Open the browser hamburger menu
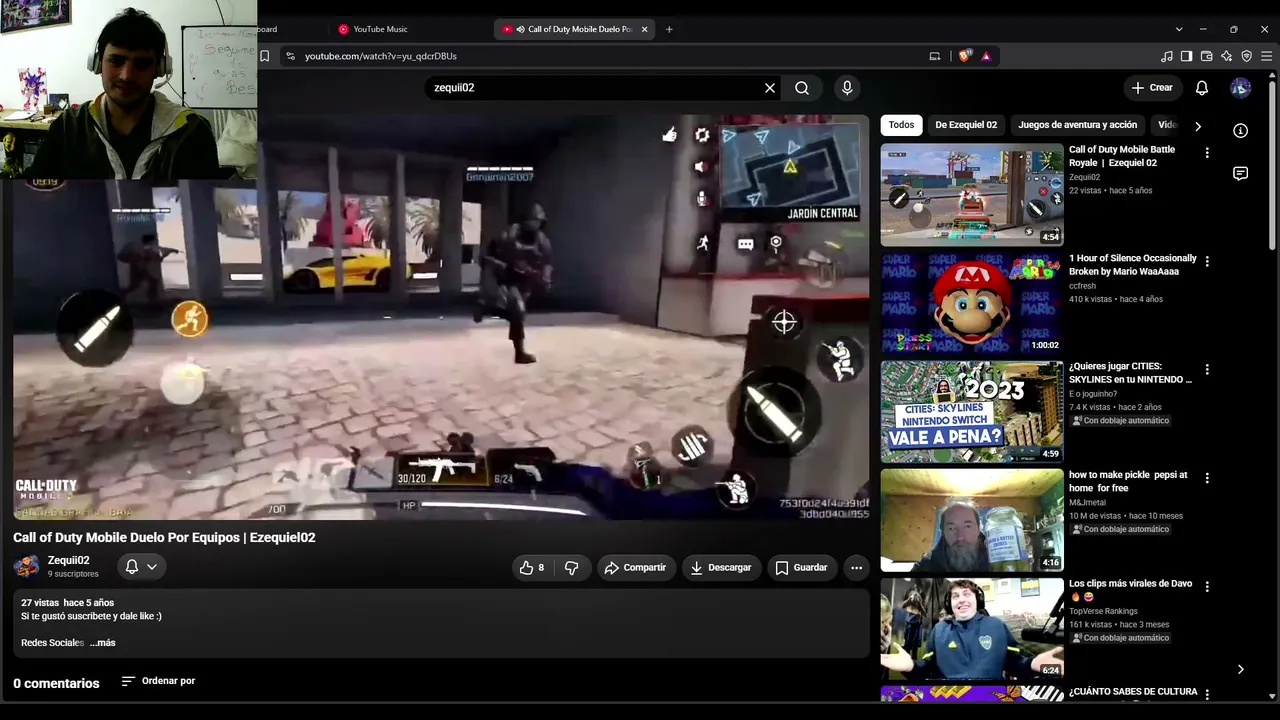 pos(1266,56)
